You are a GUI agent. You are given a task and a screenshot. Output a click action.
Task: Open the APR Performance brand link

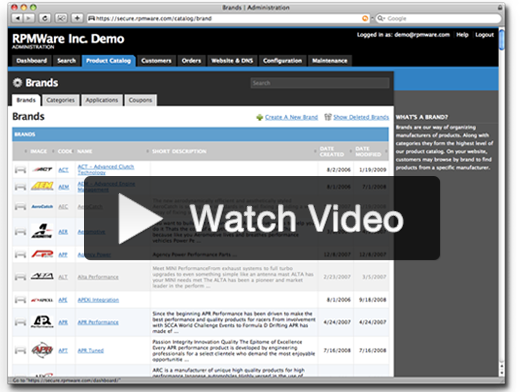point(98,322)
